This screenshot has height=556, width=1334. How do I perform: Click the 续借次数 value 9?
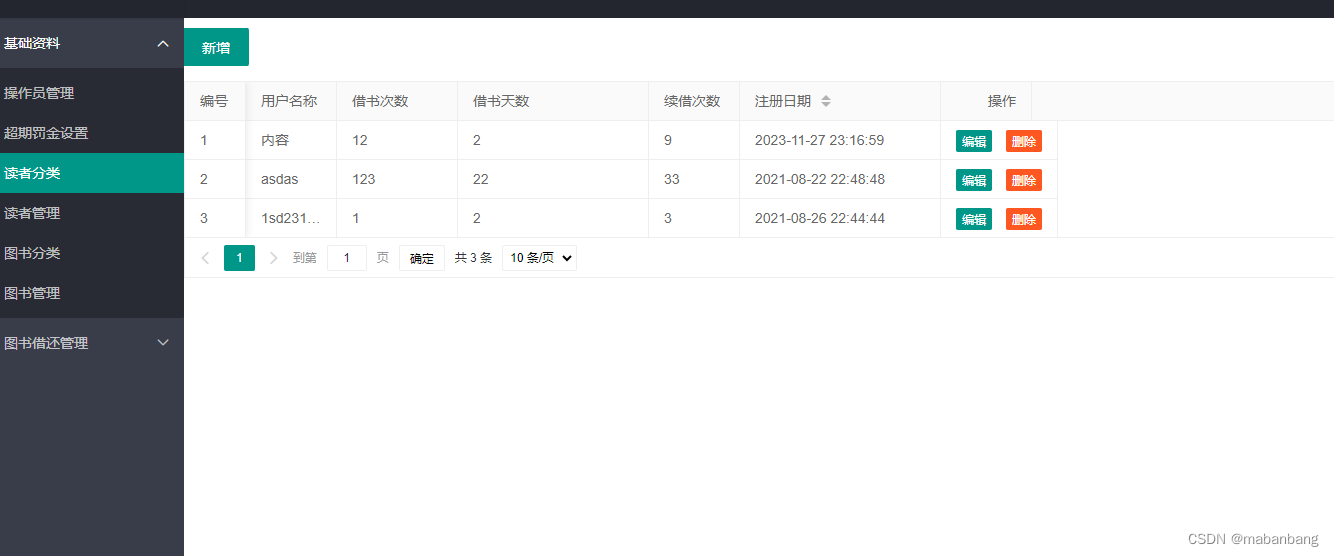click(668, 141)
